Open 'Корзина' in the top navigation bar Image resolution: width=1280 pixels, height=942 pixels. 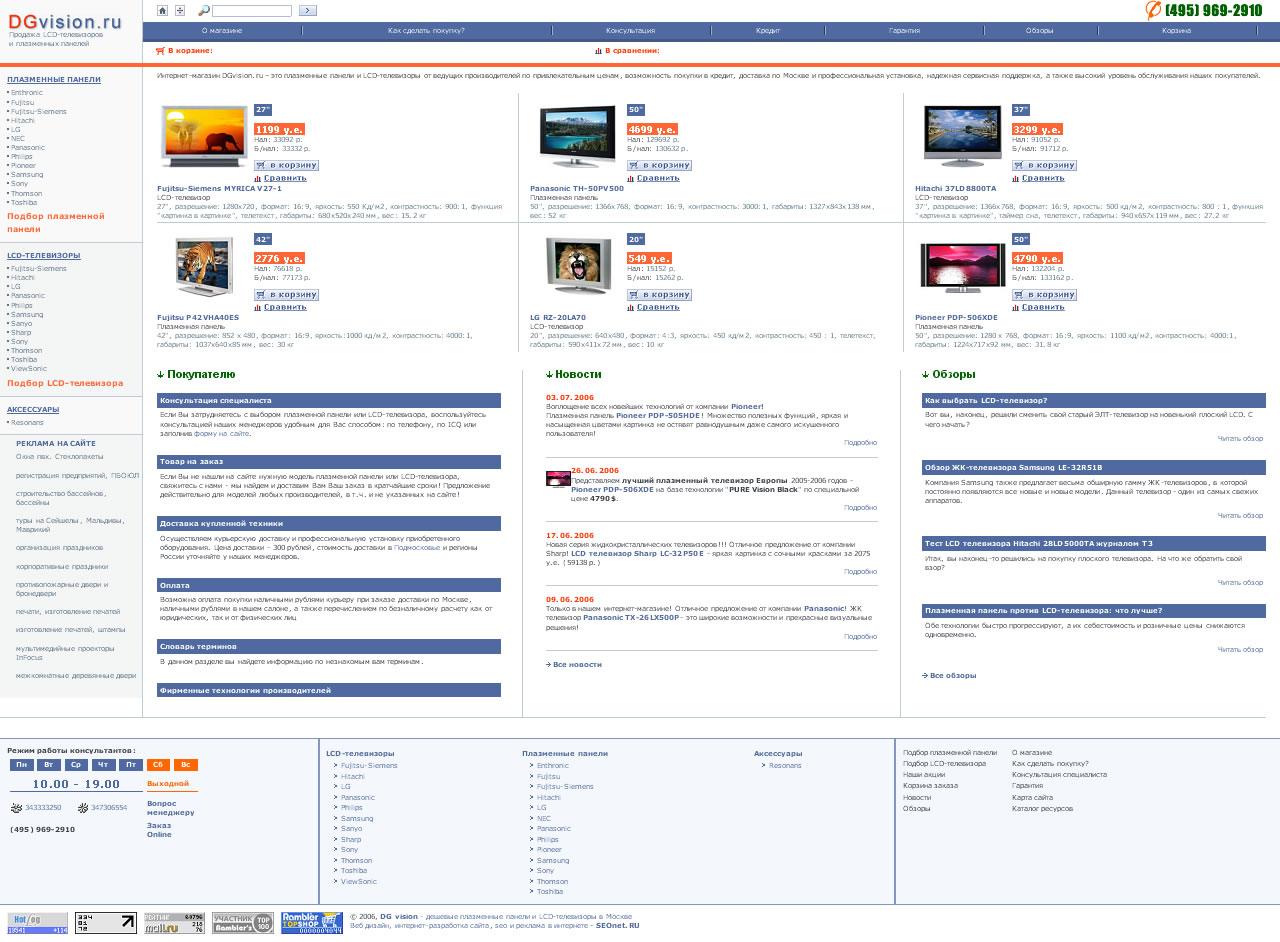(x=1176, y=31)
